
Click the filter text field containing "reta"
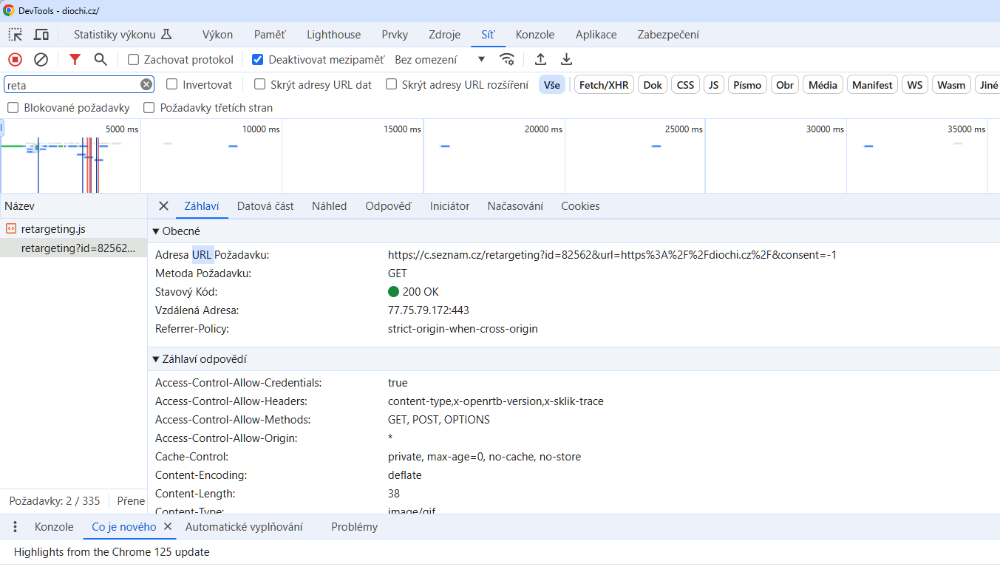coord(70,85)
